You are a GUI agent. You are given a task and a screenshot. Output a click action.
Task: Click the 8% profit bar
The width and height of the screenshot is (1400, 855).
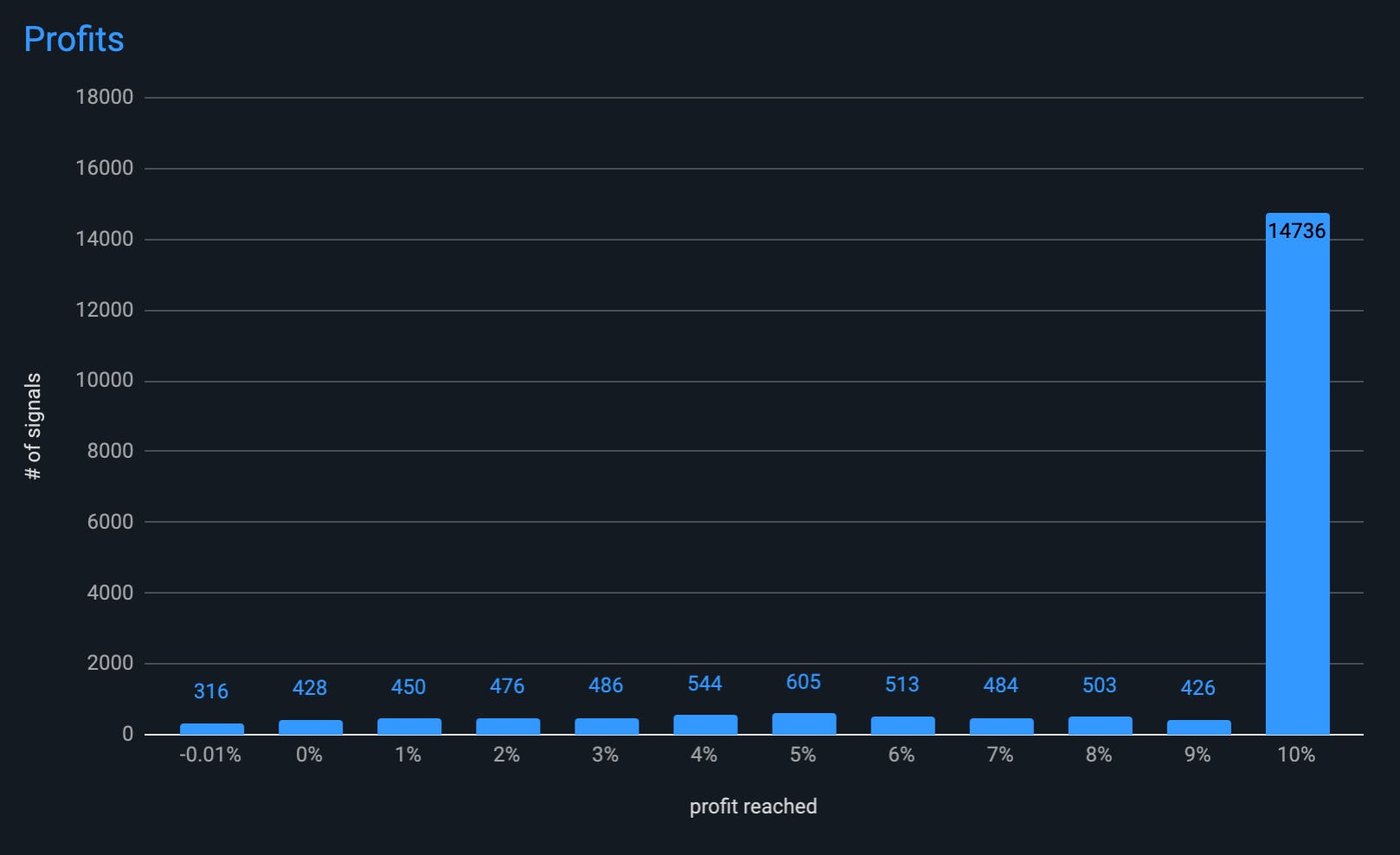pyautogui.click(x=1100, y=725)
